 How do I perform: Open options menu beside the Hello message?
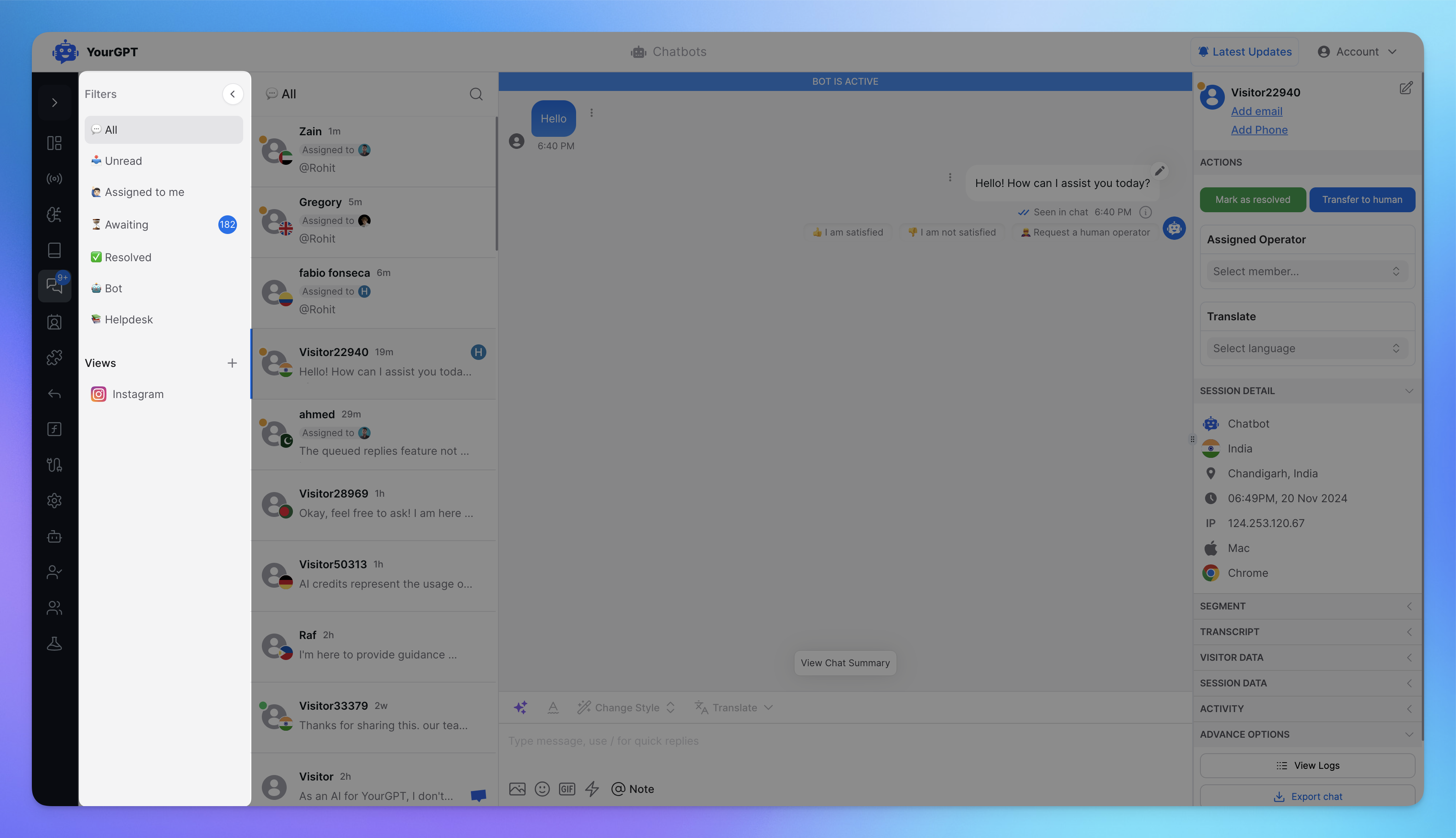tap(591, 113)
